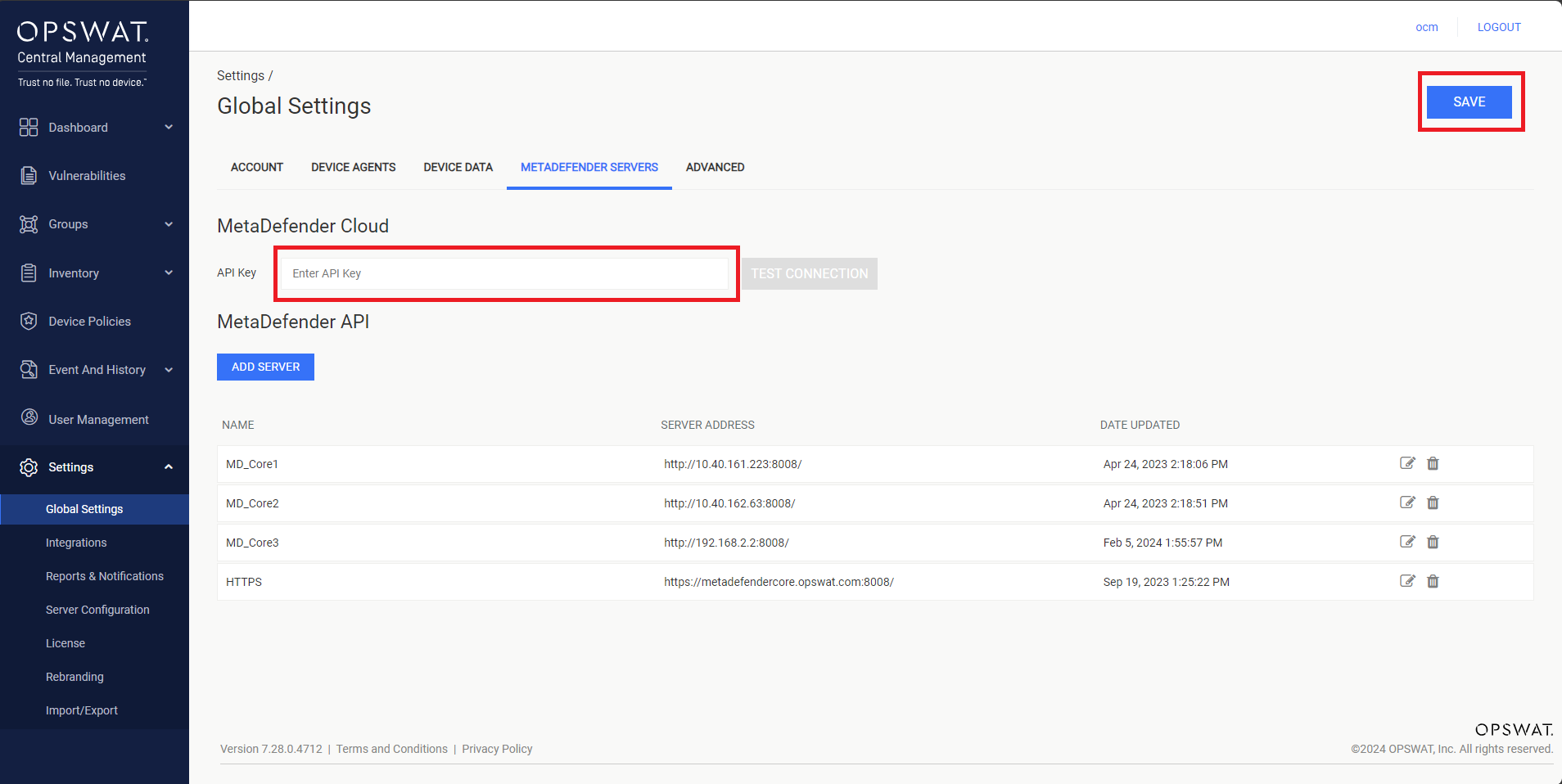Click the http://192.168.2.2:8008/ address
Viewport: 1562px width, 784px height.
pos(726,543)
